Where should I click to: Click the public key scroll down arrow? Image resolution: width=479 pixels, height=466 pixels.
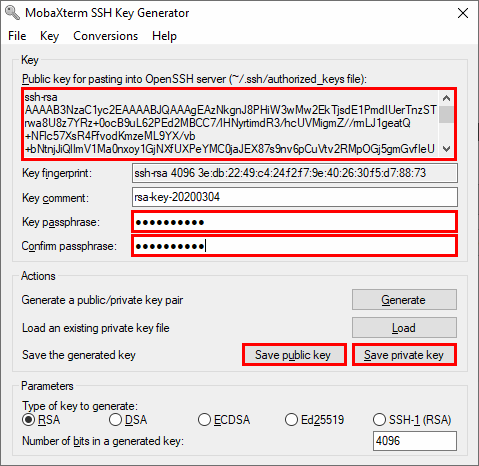pyautogui.click(x=446, y=149)
